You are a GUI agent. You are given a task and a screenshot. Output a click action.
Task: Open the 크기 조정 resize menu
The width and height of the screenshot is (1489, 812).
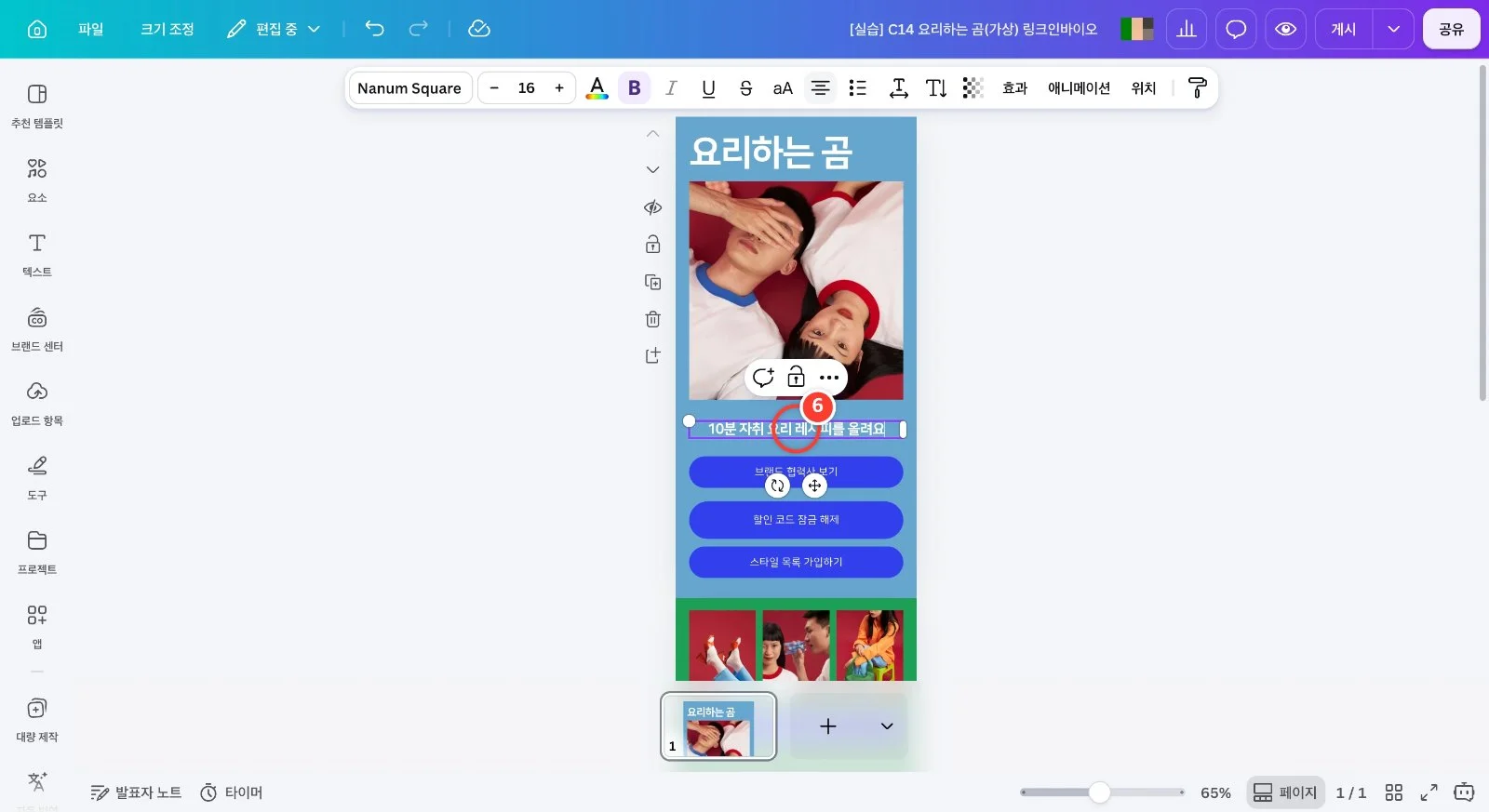pos(168,29)
